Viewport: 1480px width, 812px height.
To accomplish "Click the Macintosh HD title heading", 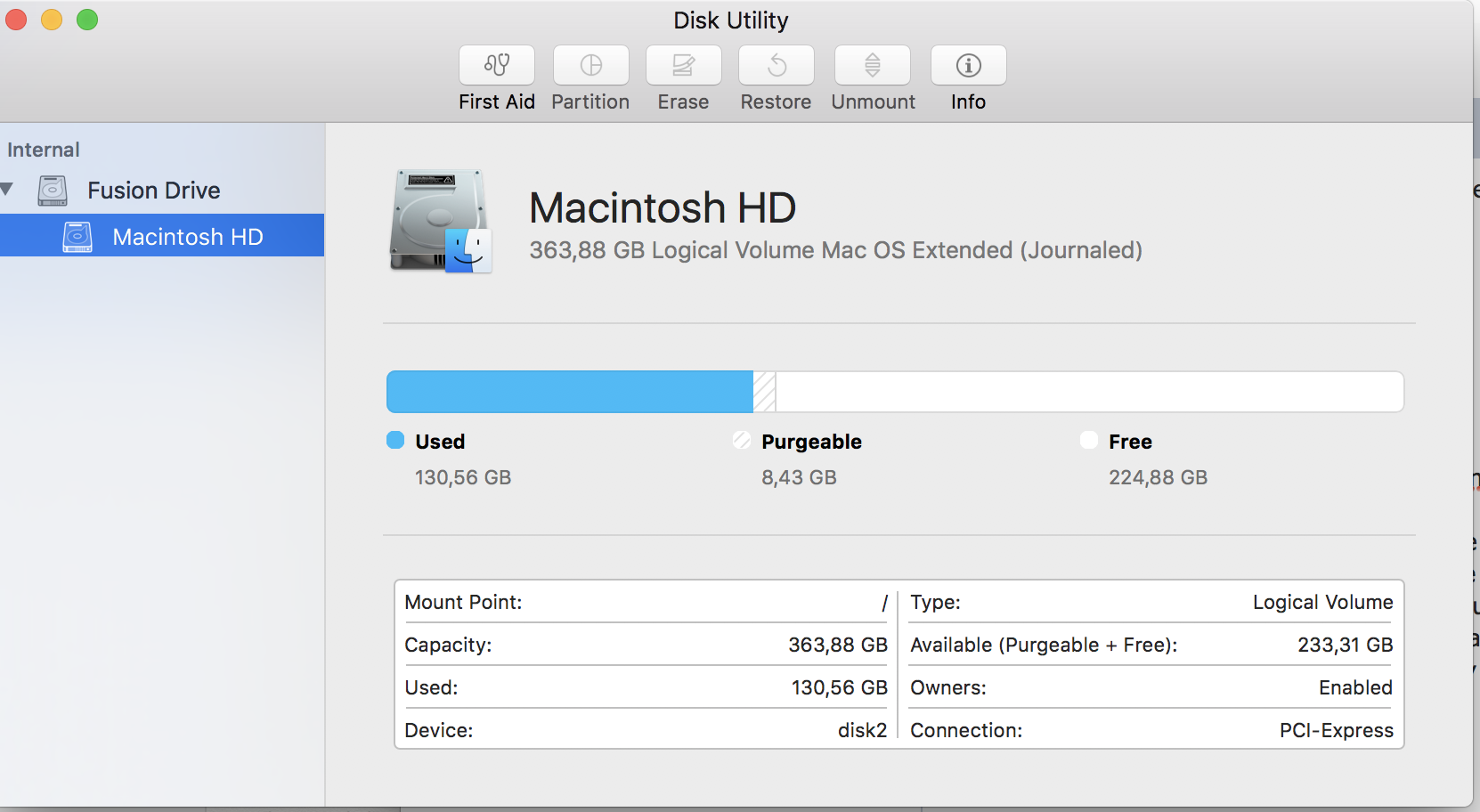I will click(663, 207).
